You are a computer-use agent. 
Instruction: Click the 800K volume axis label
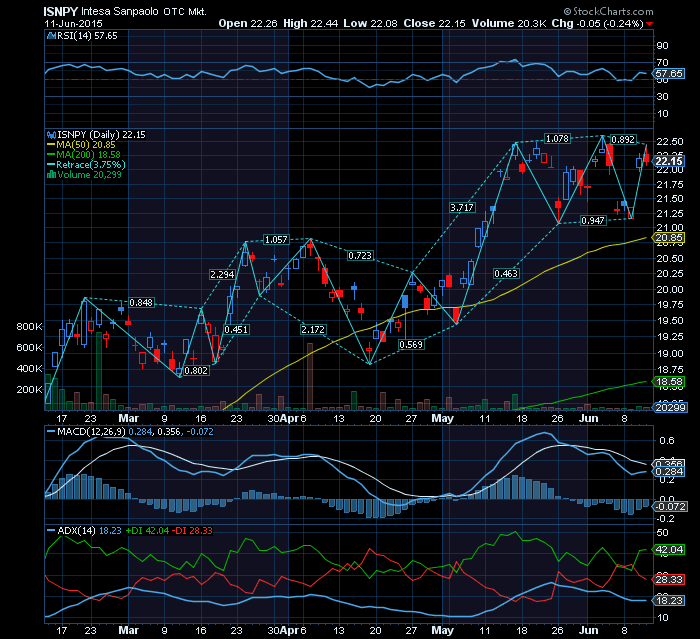(29, 326)
